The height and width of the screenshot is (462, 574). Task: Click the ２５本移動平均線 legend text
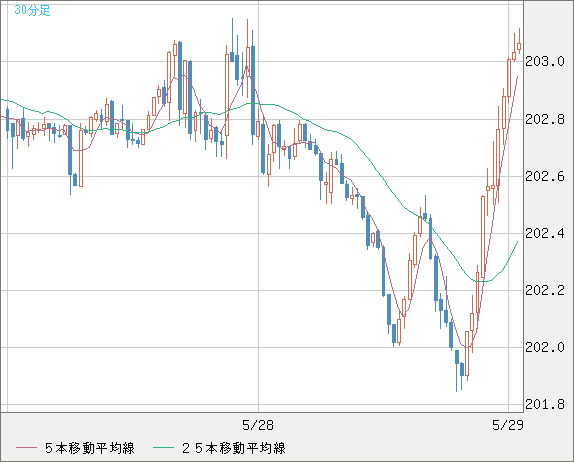pos(234,448)
